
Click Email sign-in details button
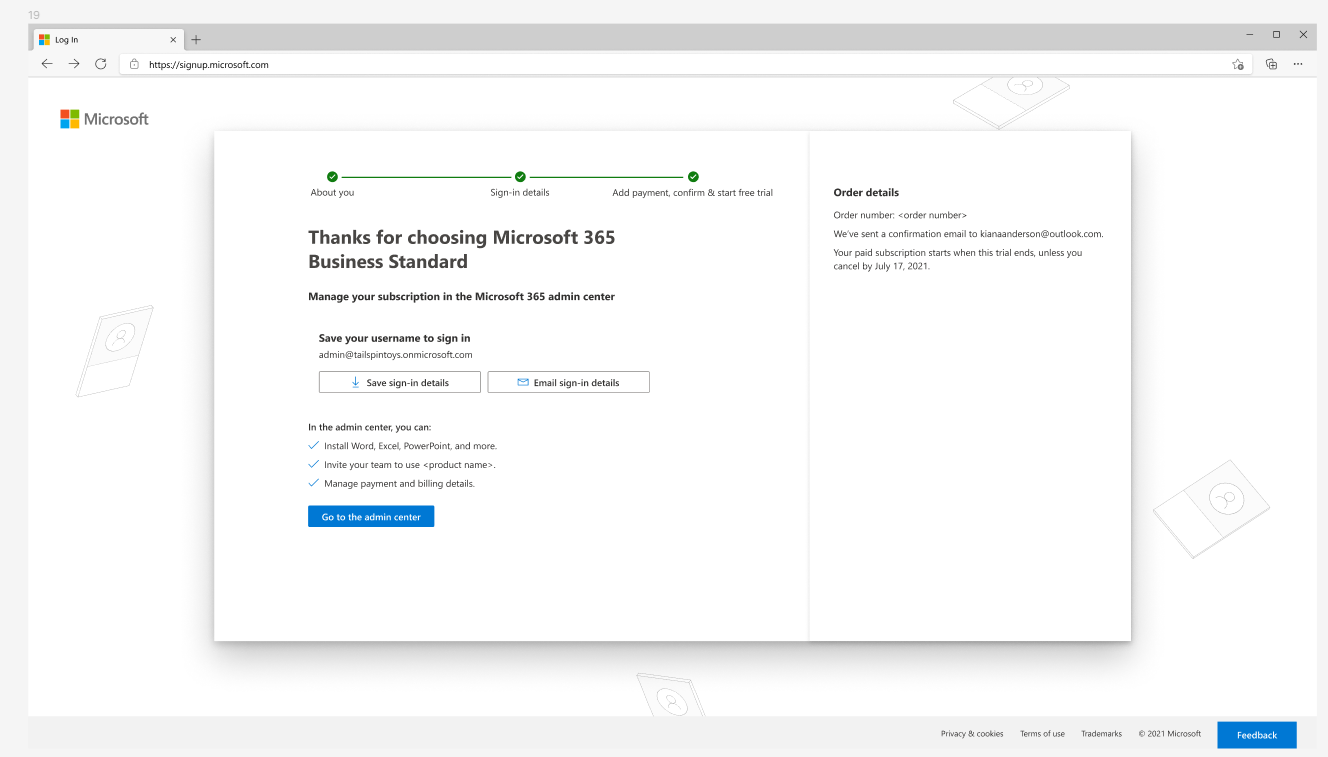(x=569, y=382)
